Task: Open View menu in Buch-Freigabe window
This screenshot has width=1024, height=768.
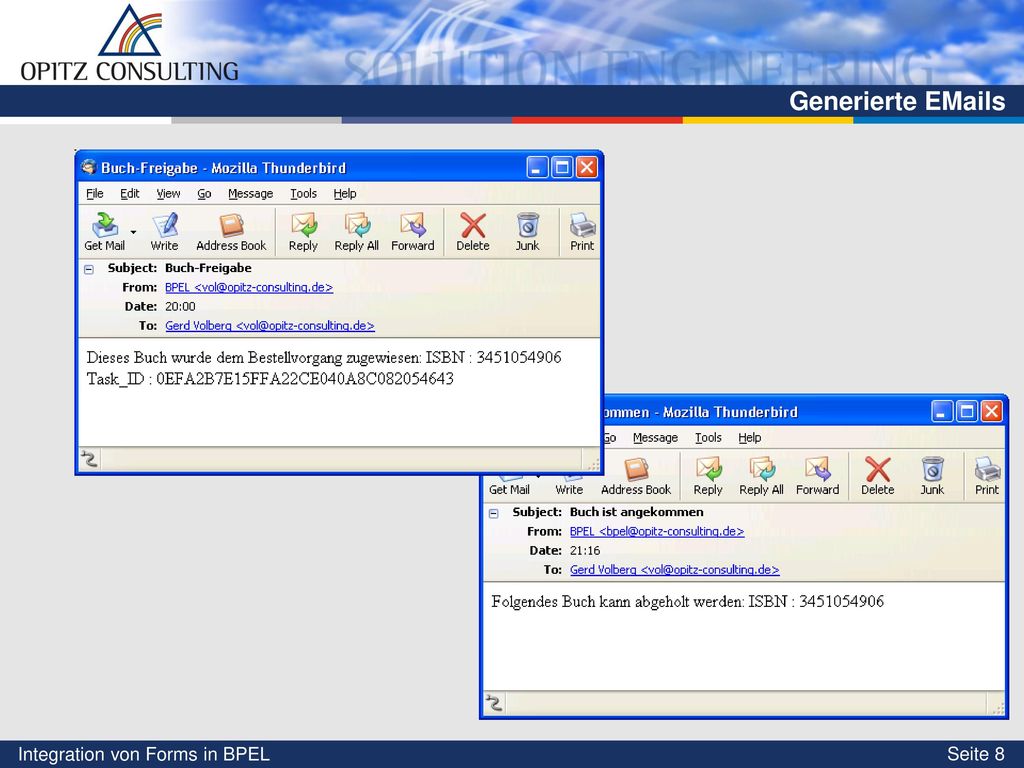Action: [x=168, y=193]
